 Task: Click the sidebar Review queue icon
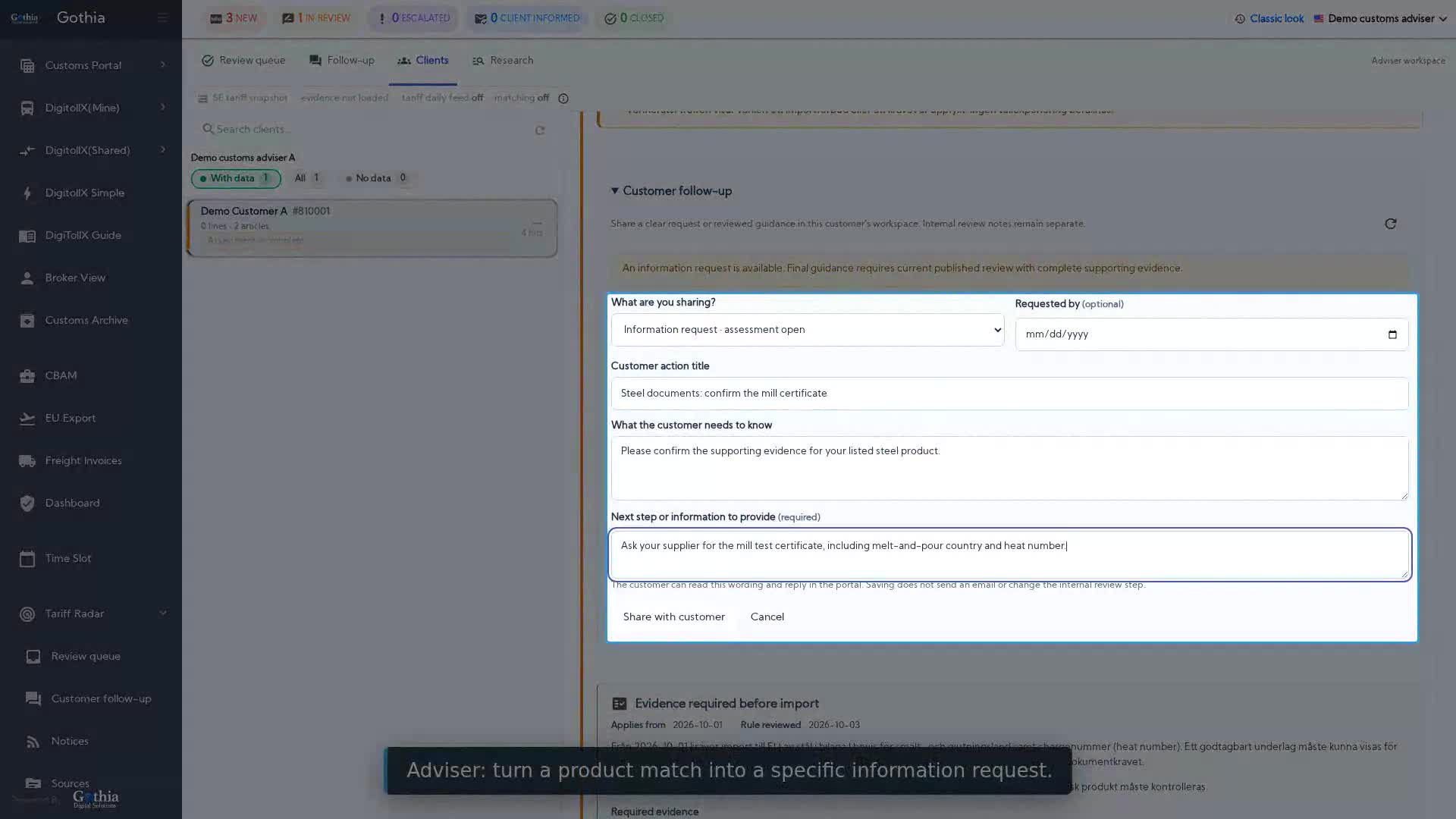point(33,657)
